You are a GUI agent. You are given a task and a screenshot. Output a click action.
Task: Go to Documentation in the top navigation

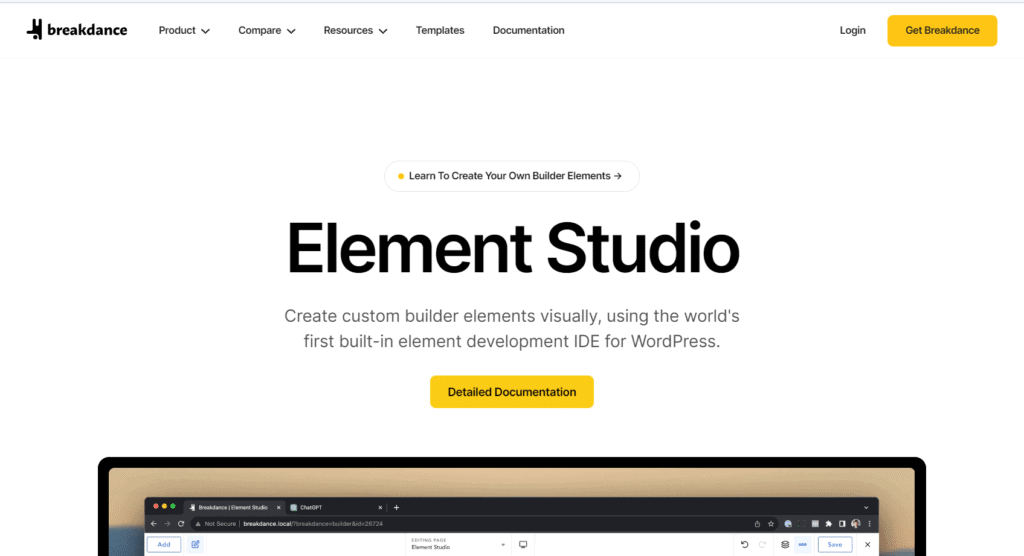[528, 30]
